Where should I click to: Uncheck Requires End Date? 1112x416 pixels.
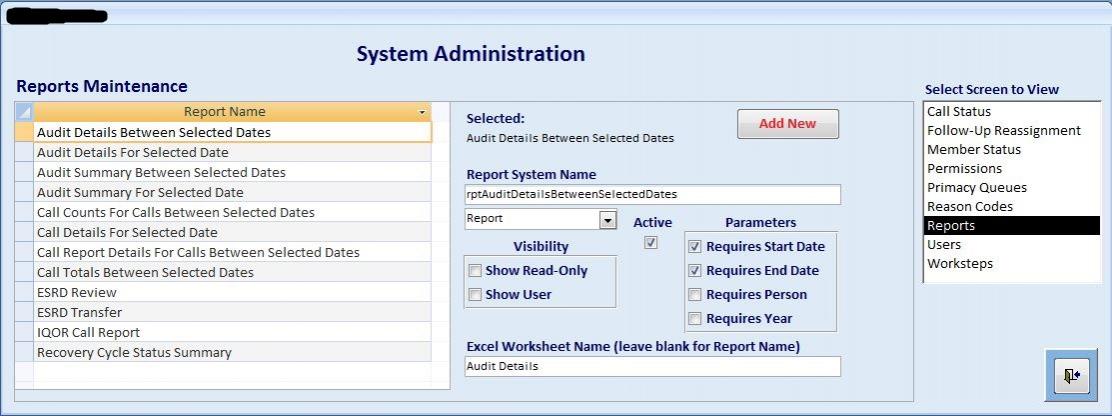(695, 270)
